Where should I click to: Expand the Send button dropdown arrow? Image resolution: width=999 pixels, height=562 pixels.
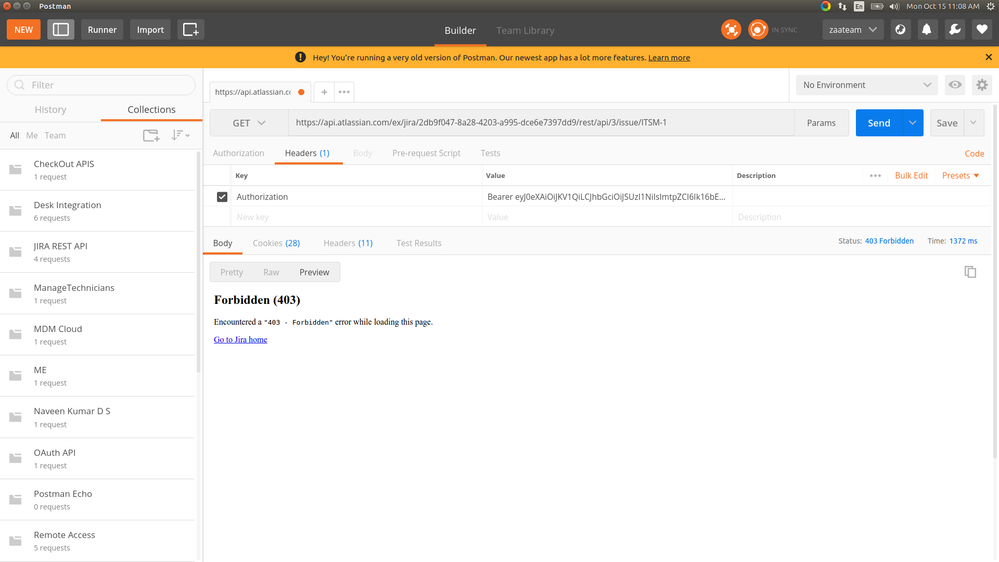tap(912, 123)
